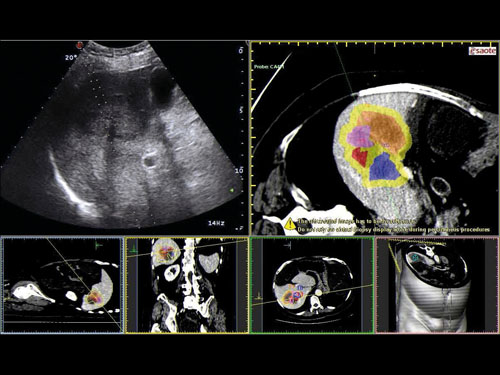The image size is (500, 375).
Task: Click the cyan marker in 3D view
Action: pyautogui.click(x=415, y=256)
